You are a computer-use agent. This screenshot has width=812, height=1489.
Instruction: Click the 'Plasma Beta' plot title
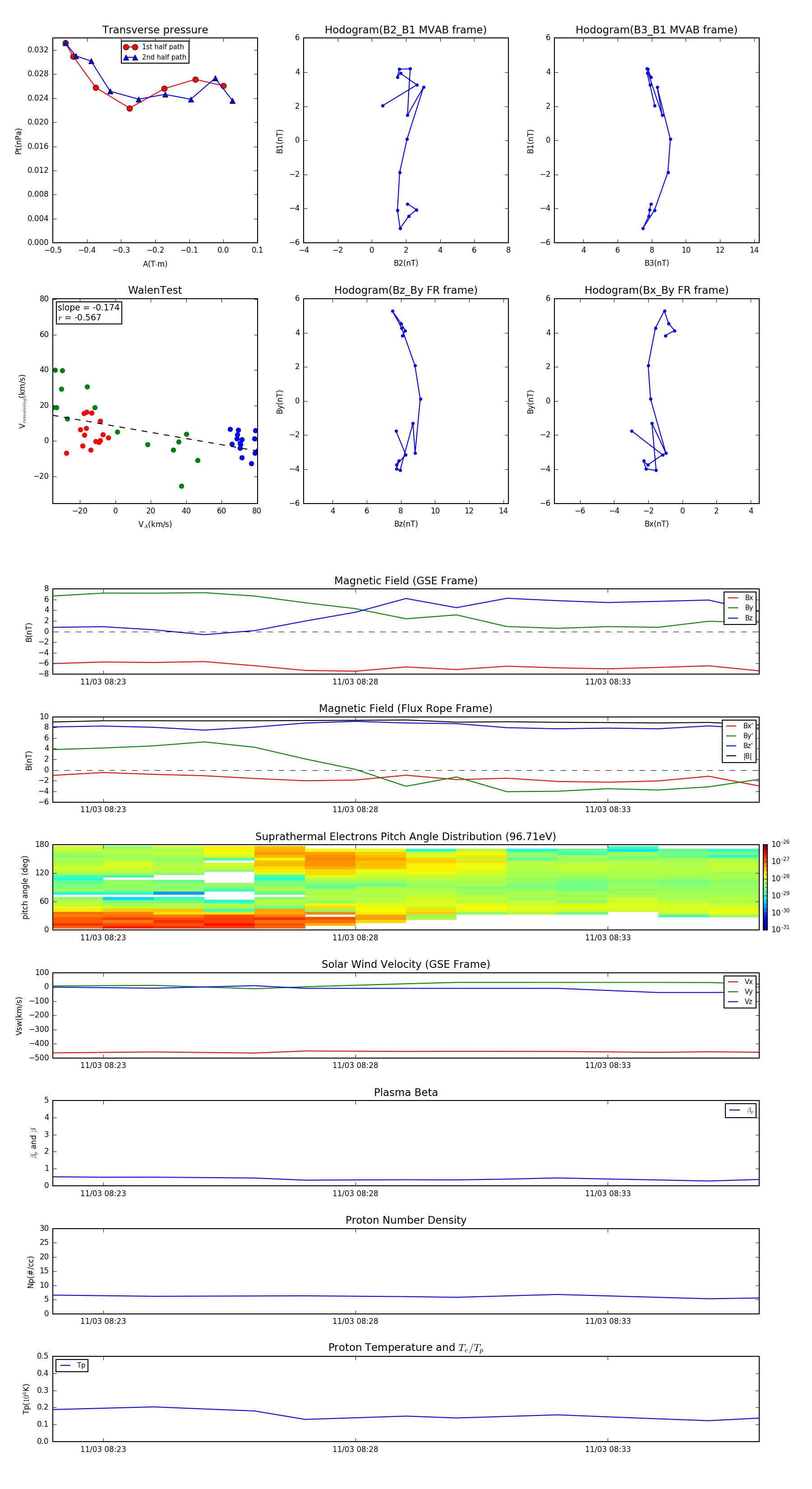(x=406, y=1092)
